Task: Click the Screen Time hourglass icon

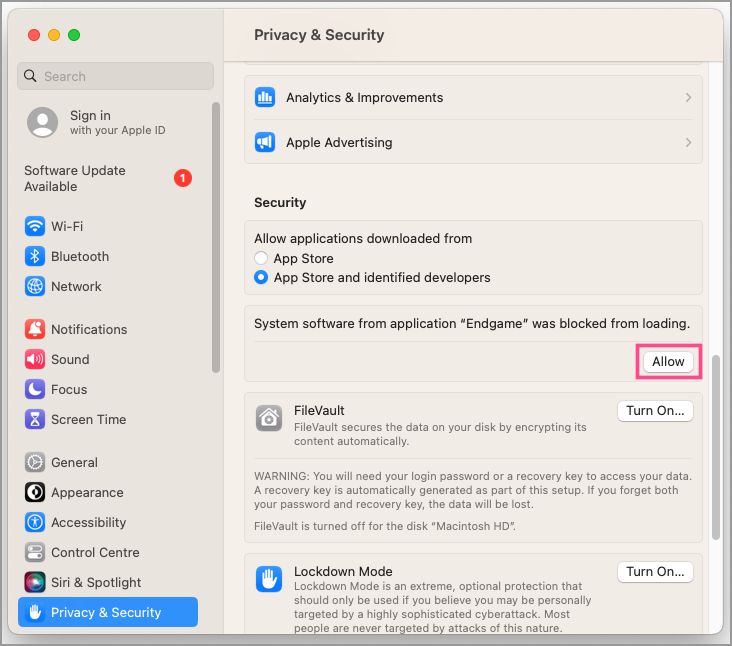Action: point(35,419)
